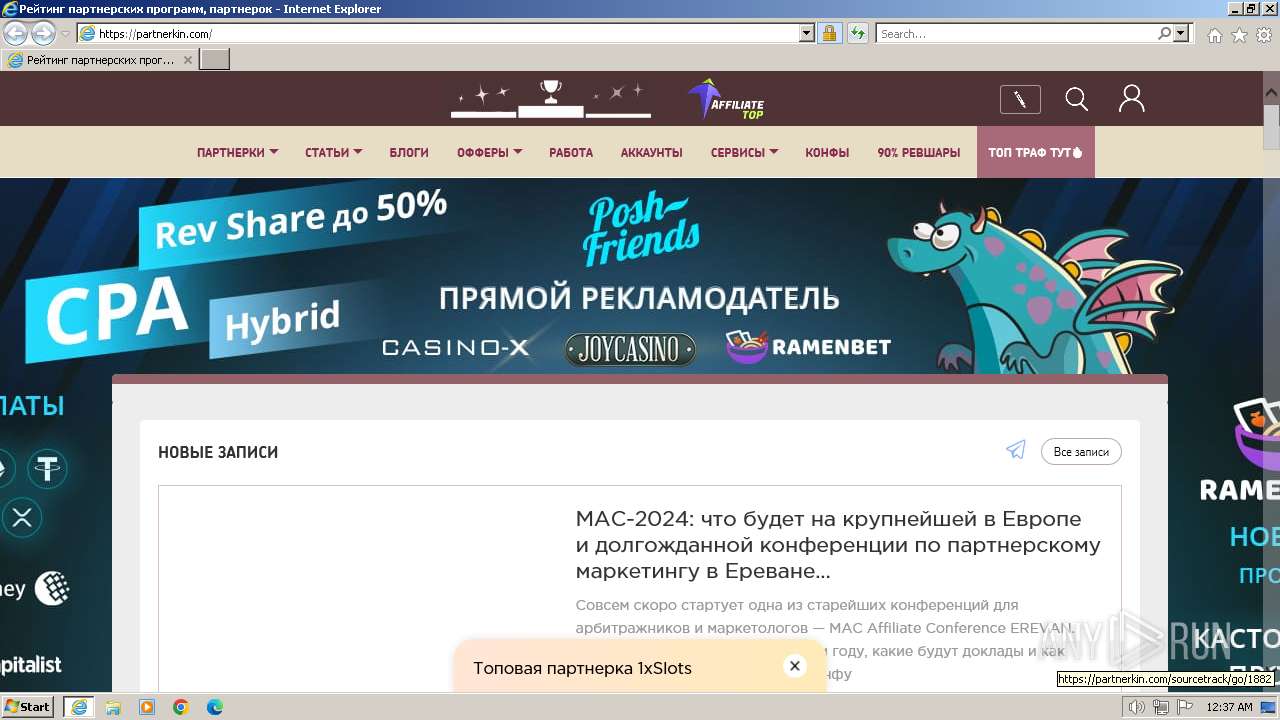Expand the Статьи dropdown menu

click(x=333, y=153)
